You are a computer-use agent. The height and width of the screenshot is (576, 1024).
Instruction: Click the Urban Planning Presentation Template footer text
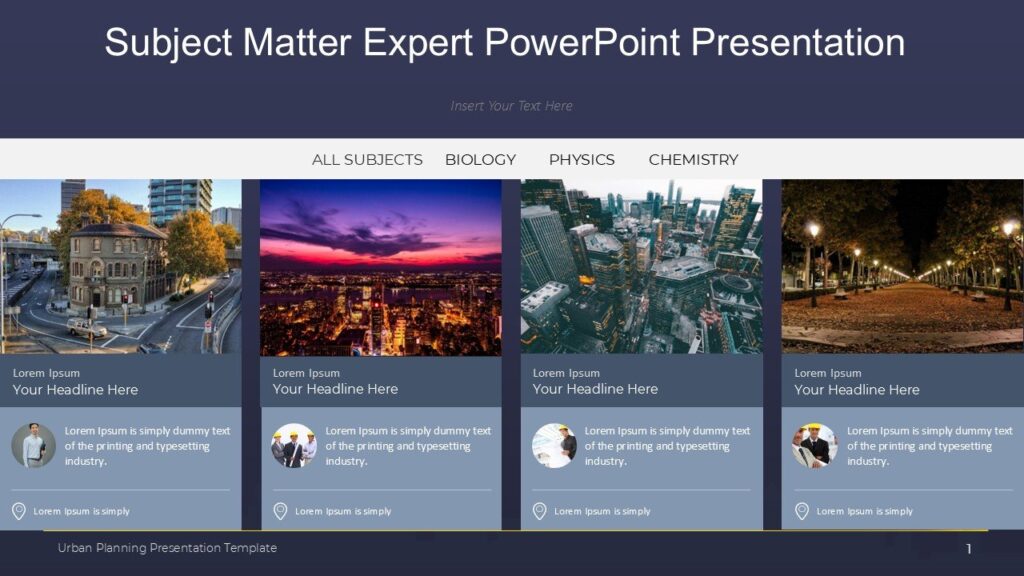coord(167,548)
